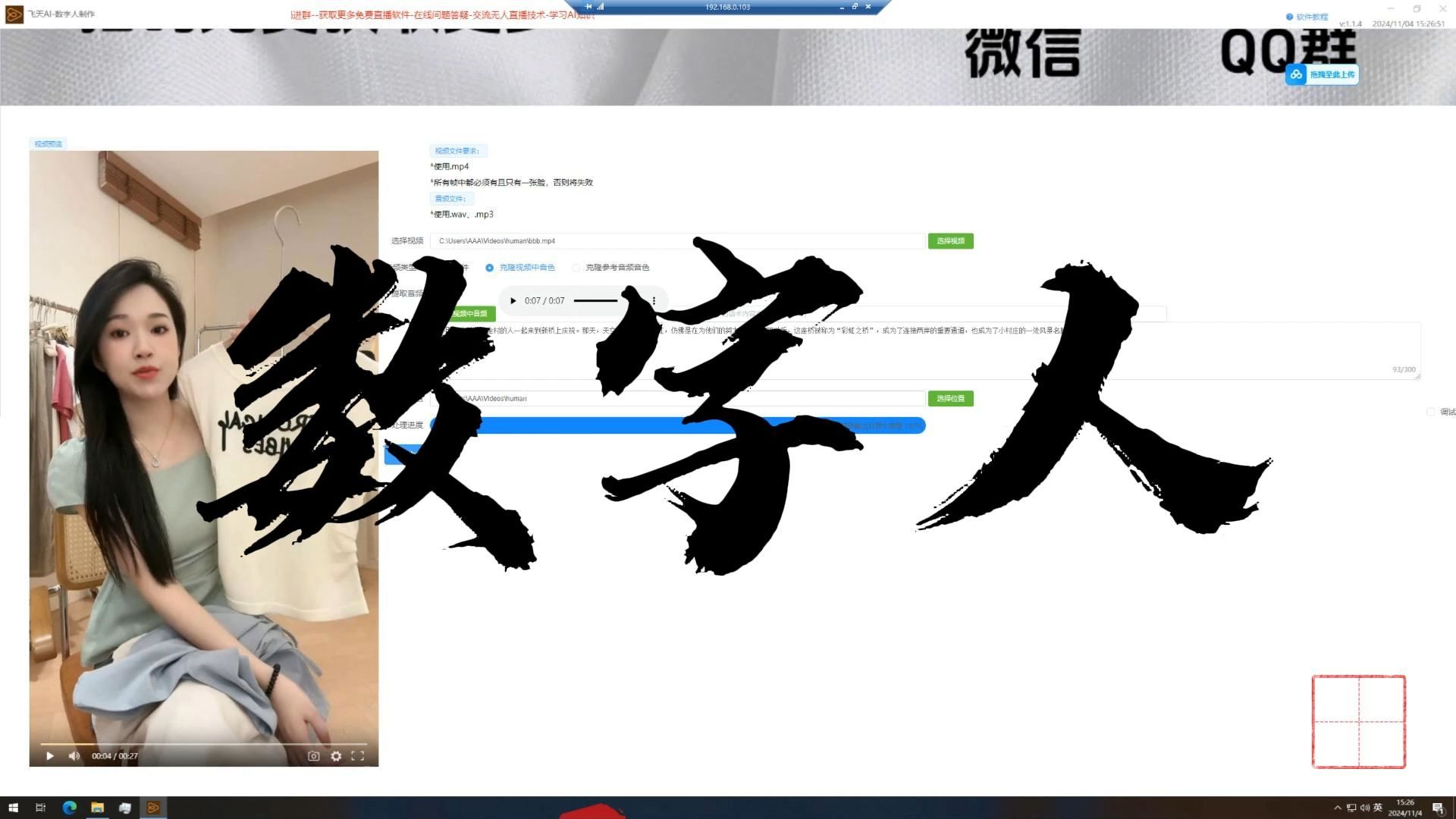Click the green 选择位置 button
This screenshot has height=819, width=1456.
coord(950,399)
